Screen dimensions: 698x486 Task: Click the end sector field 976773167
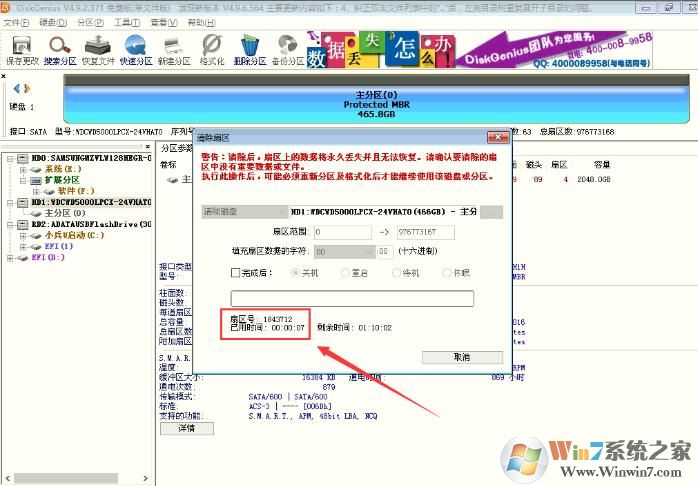coord(426,232)
